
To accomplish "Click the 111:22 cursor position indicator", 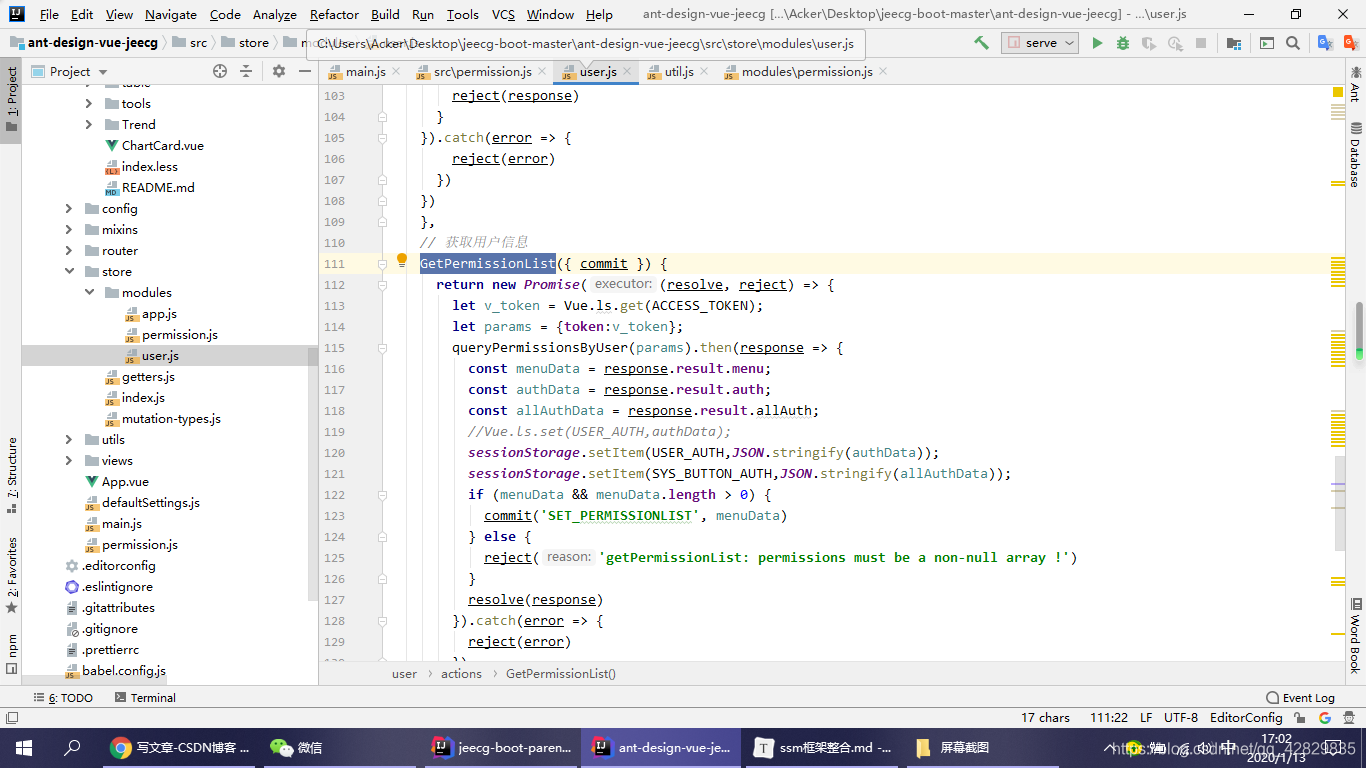I will (1108, 717).
